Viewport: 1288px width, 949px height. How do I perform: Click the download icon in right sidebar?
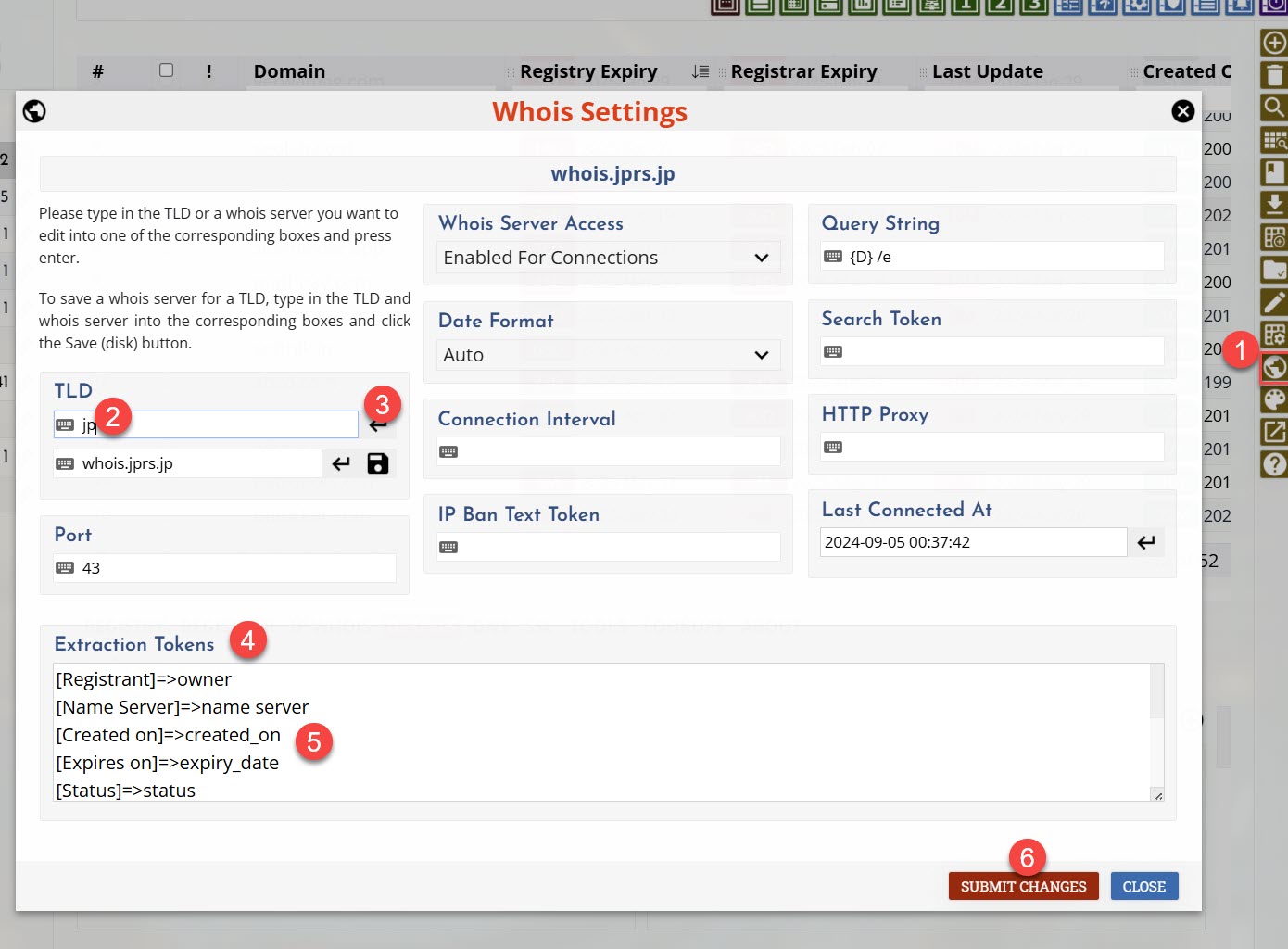[1274, 205]
